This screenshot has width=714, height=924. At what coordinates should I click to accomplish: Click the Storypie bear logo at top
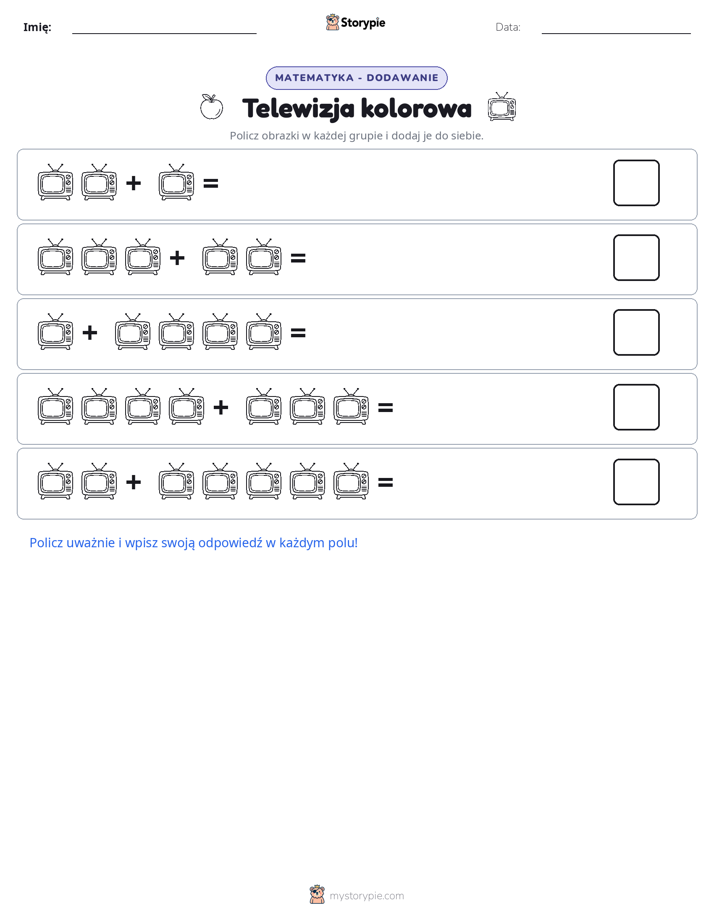332,22
